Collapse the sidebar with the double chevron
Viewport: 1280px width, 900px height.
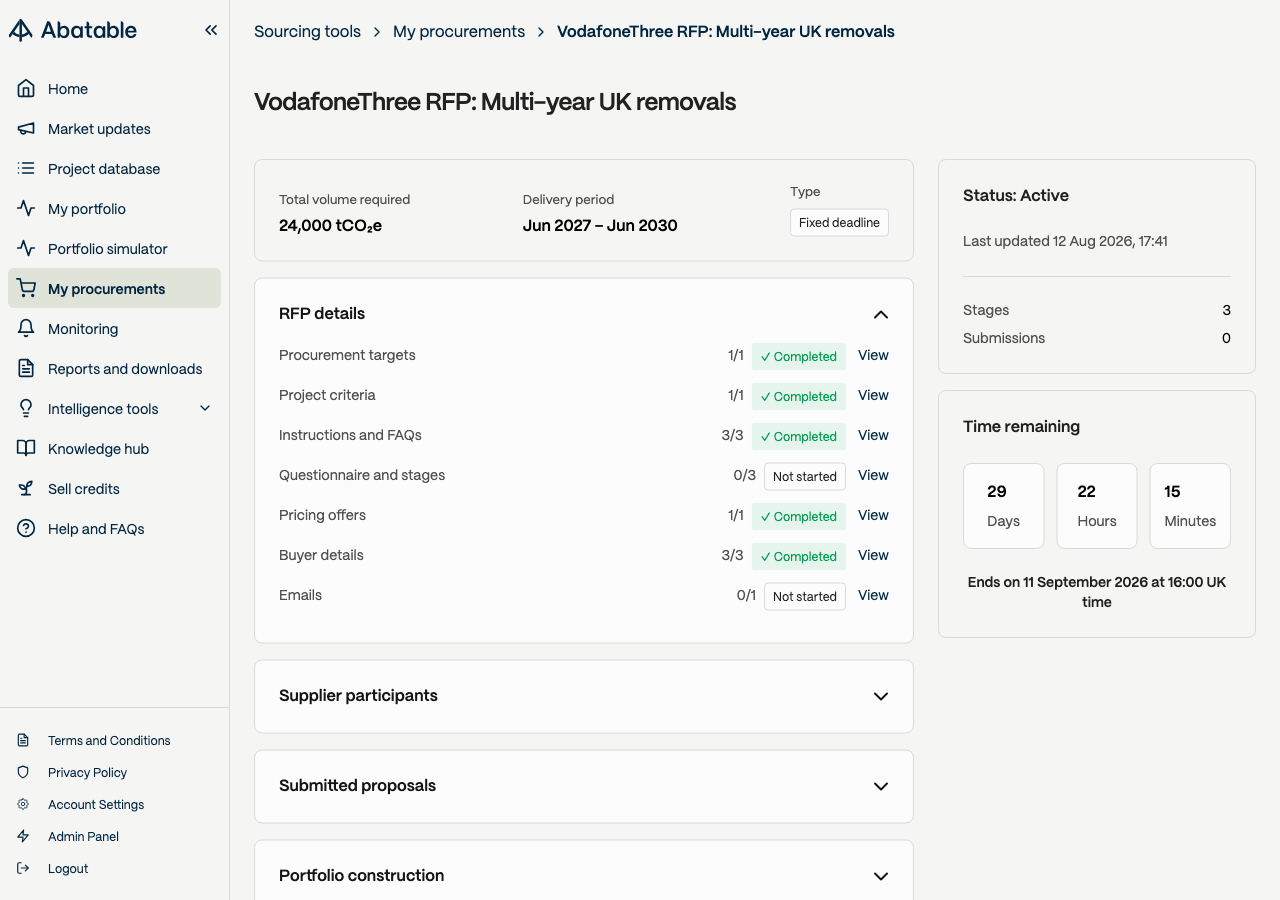coord(211,30)
